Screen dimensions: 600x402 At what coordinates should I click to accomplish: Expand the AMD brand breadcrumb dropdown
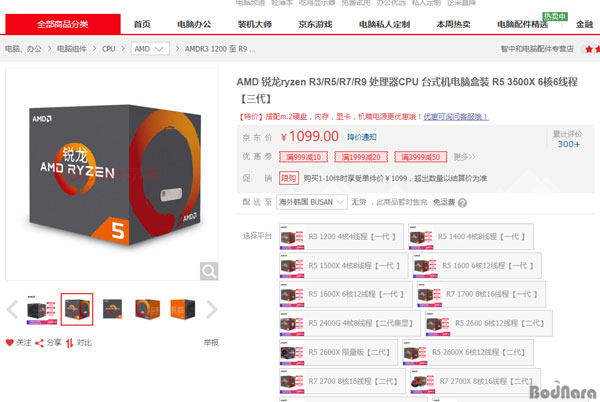pyautogui.click(x=150, y=49)
